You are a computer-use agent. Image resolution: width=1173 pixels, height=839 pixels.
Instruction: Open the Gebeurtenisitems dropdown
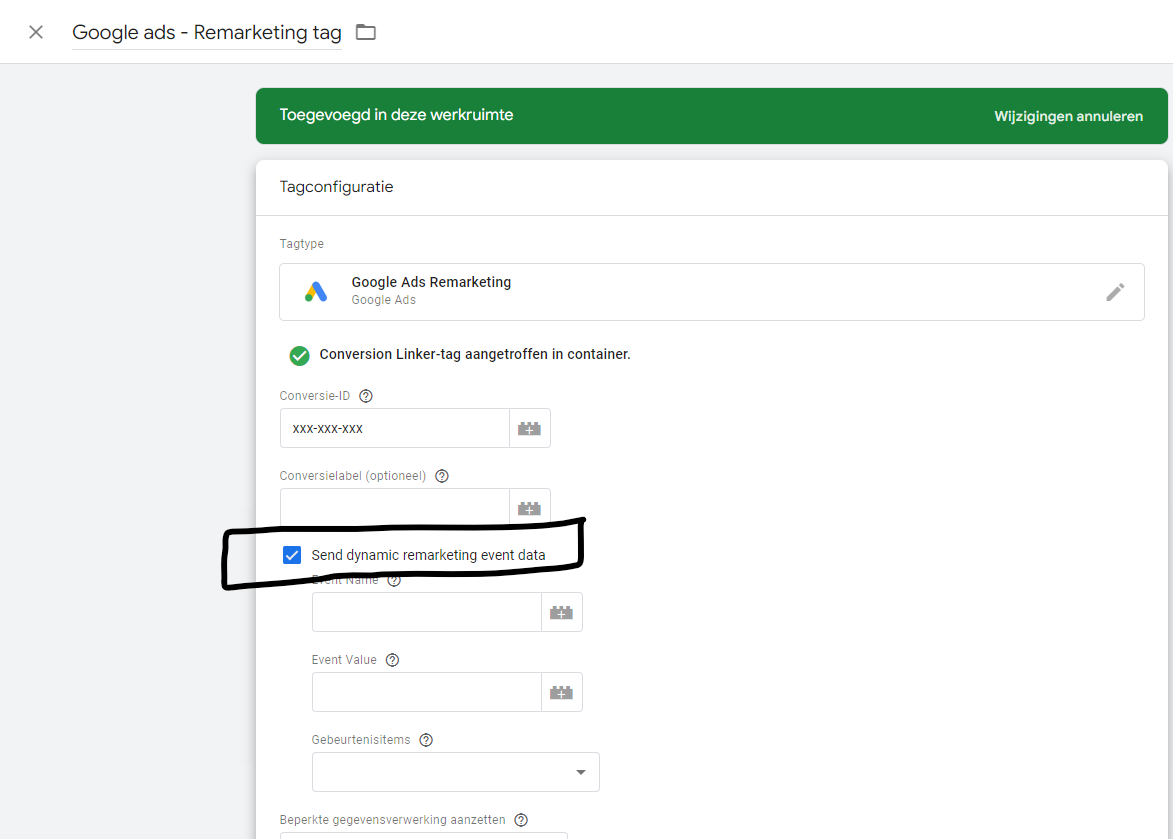456,772
